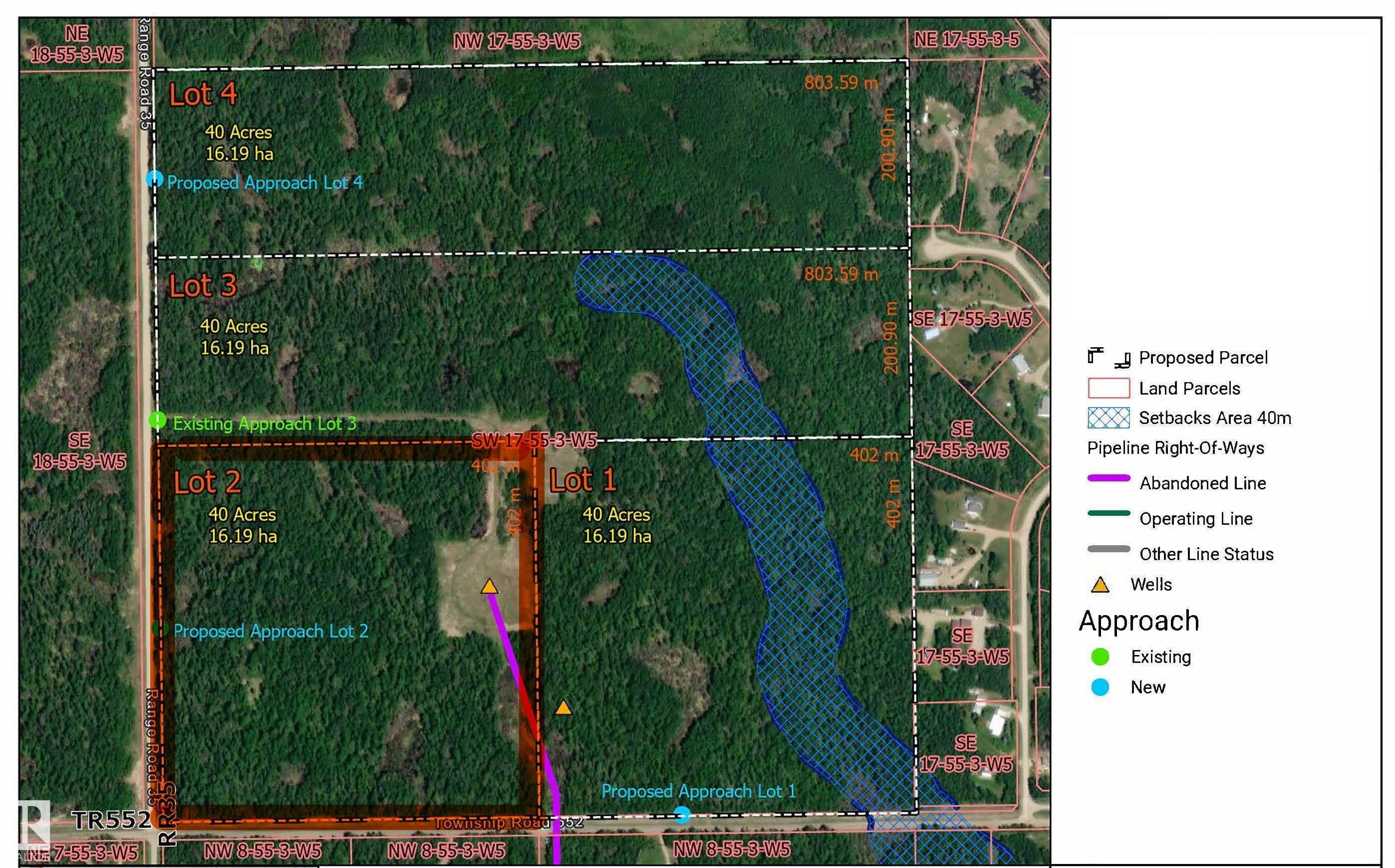Click the Proposed Parcel legend symbol
The height and width of the screenshot is (868, 1395).
coord(1108,358)
